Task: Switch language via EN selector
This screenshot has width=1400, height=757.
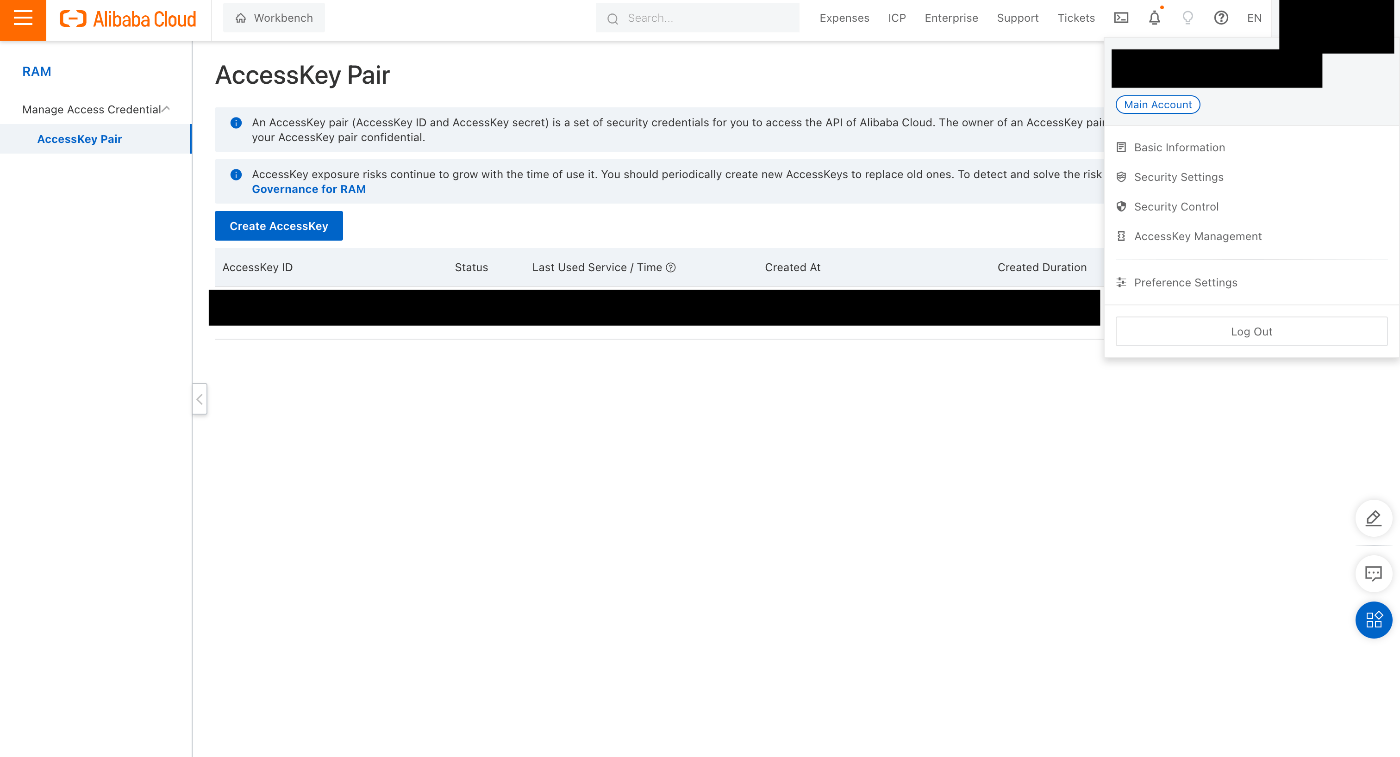Action: [x=1254, y=18]
